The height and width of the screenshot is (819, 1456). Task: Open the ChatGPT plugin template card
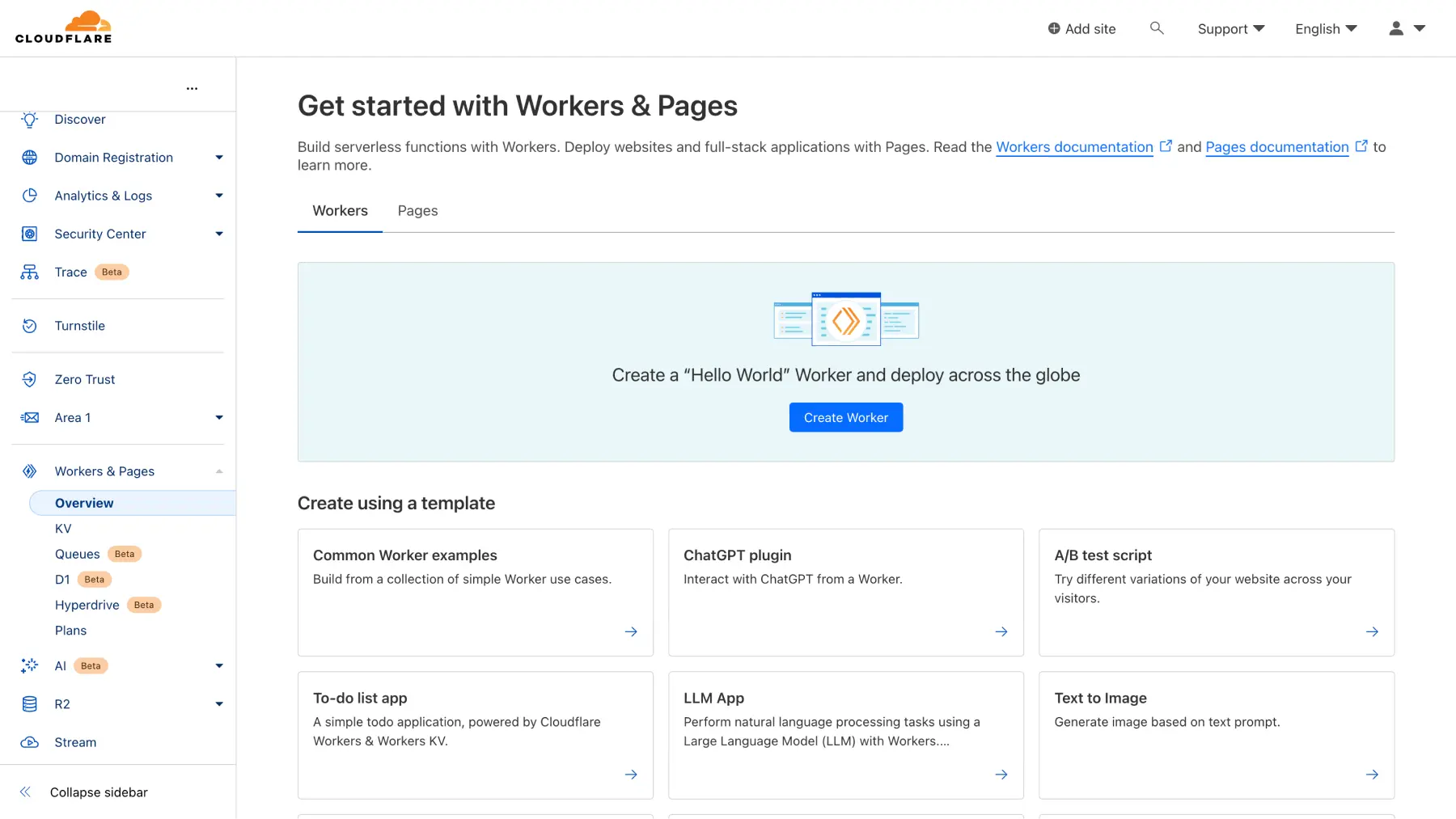[846, 593]
